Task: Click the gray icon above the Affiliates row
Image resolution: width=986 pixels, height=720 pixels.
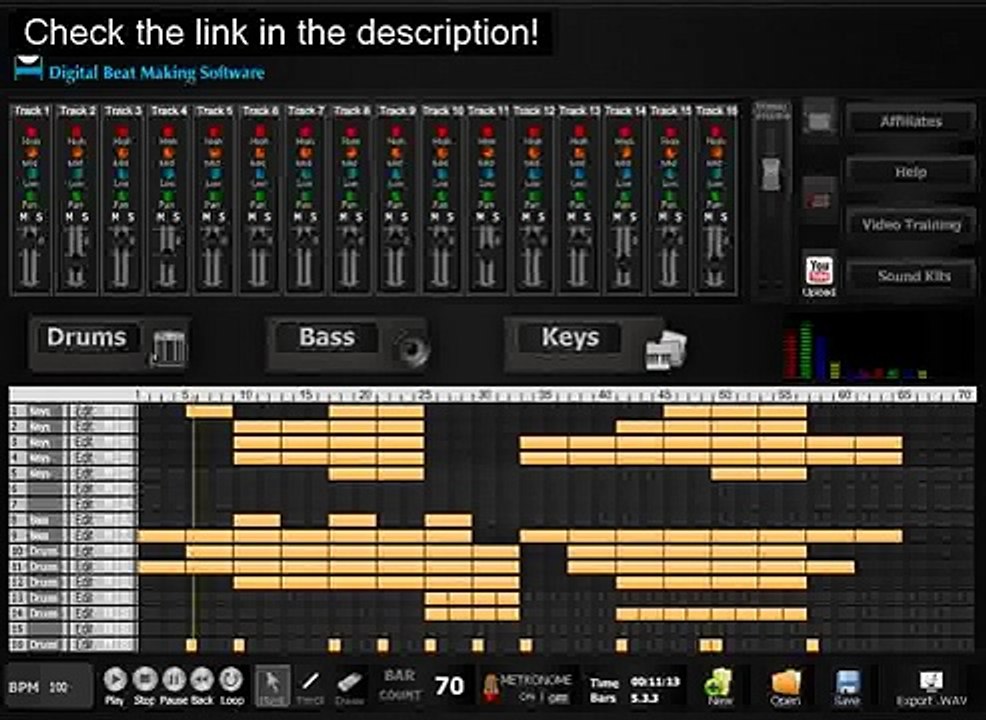Action: (819, 118)
